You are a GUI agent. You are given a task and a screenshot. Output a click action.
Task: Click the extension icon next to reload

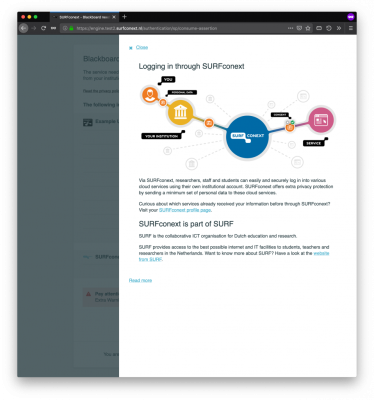(x=53, y=28)
